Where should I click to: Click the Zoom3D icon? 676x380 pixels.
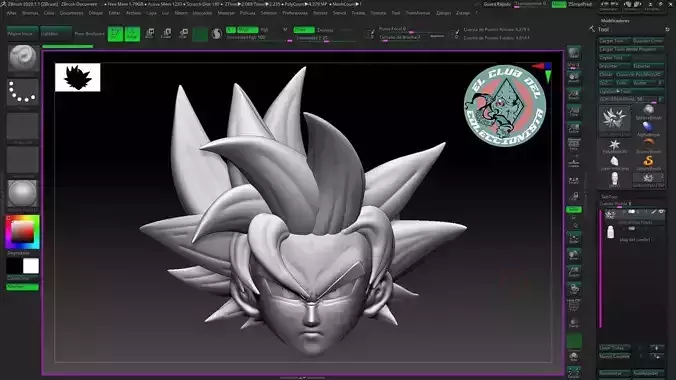pyautogui.click(x=574, y=272)
